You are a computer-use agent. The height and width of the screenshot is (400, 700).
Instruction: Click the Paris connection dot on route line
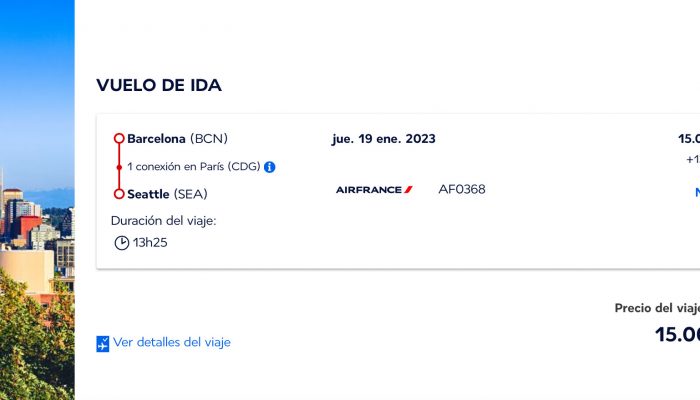[119, 167]
